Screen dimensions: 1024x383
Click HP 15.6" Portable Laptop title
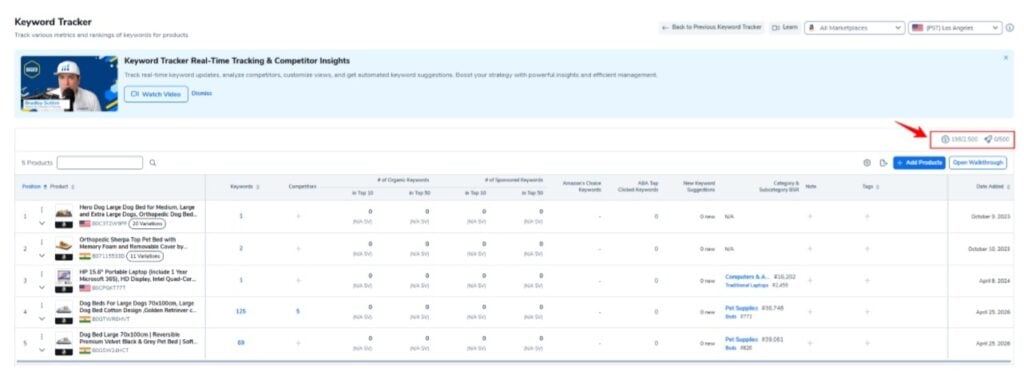(x=137, y=275)
